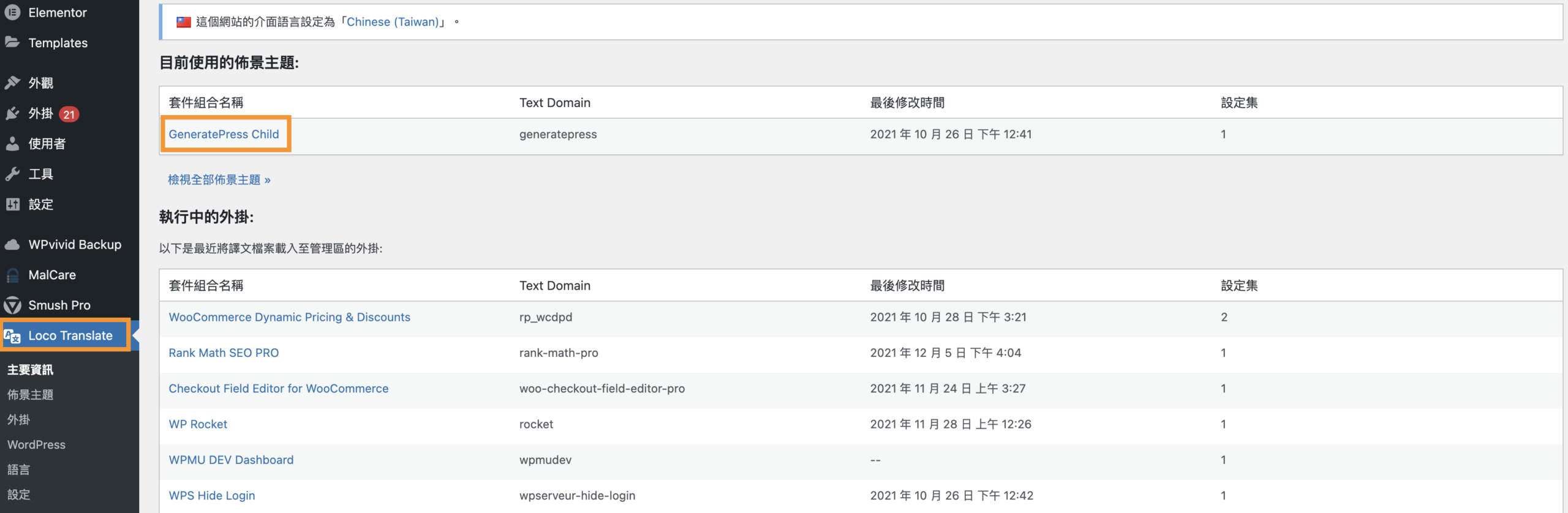Open WooCommerce Dynamic Pricing & Discounts

(x=289, y=317)
